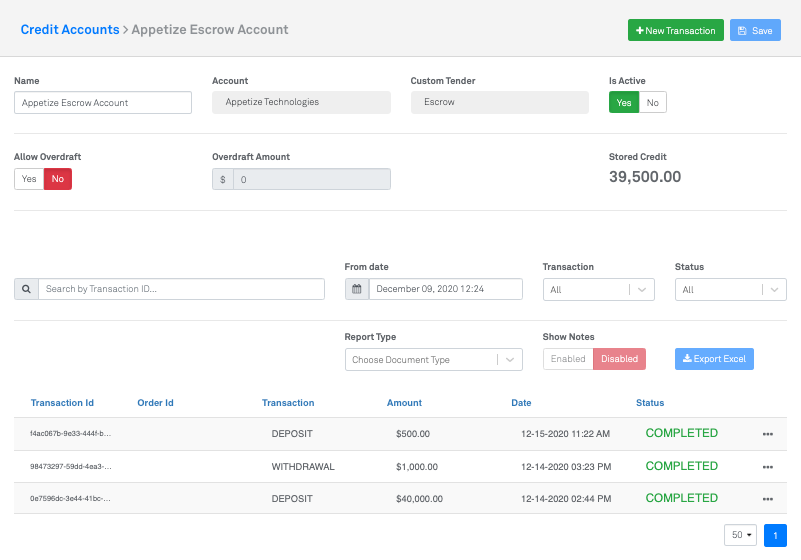Sort by the Amount column header
The image size is (801, 560).
tap(404, 403)
